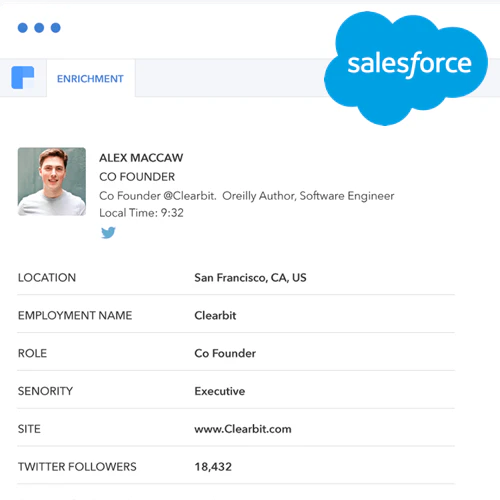Click the Salesforce cloud logo
The height and width of the screenshot is (500, 500).
406,68
